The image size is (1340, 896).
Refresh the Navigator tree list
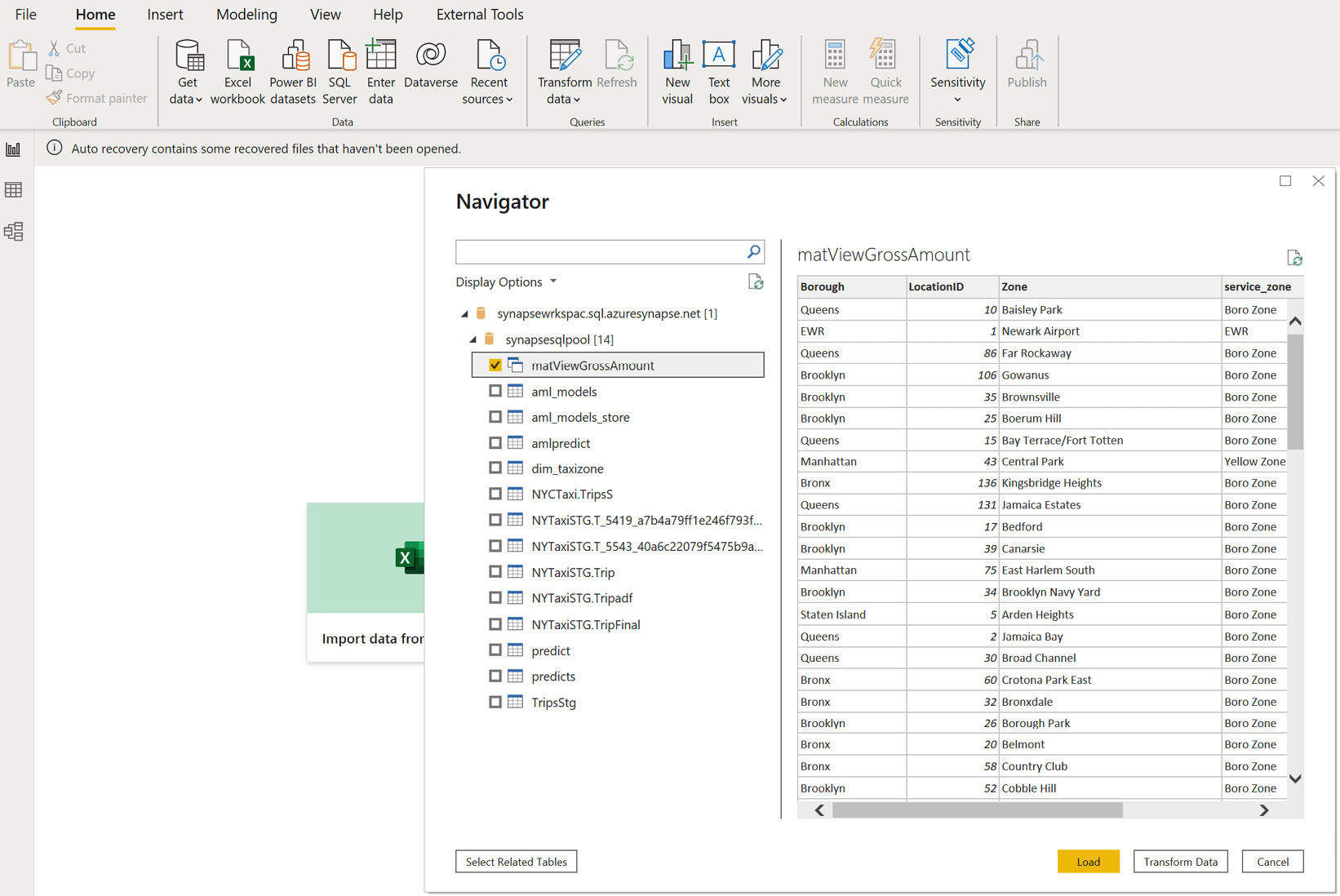click(x=756, y=282)
